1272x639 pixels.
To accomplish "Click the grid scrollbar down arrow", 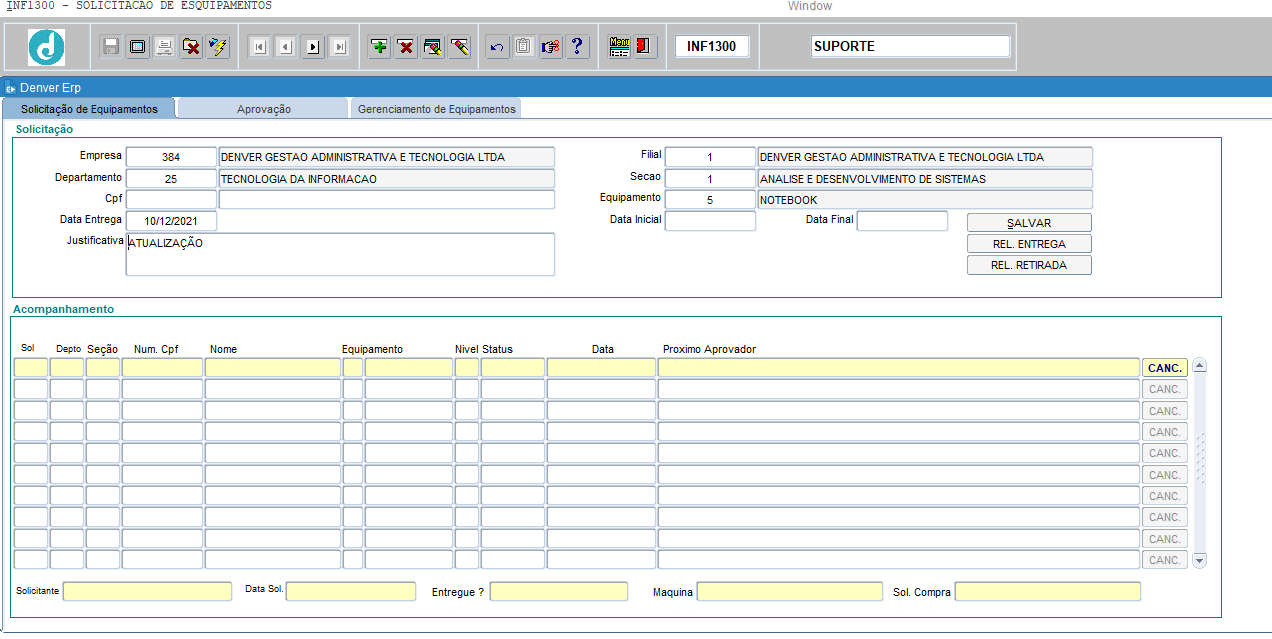I will point(1200,561).
